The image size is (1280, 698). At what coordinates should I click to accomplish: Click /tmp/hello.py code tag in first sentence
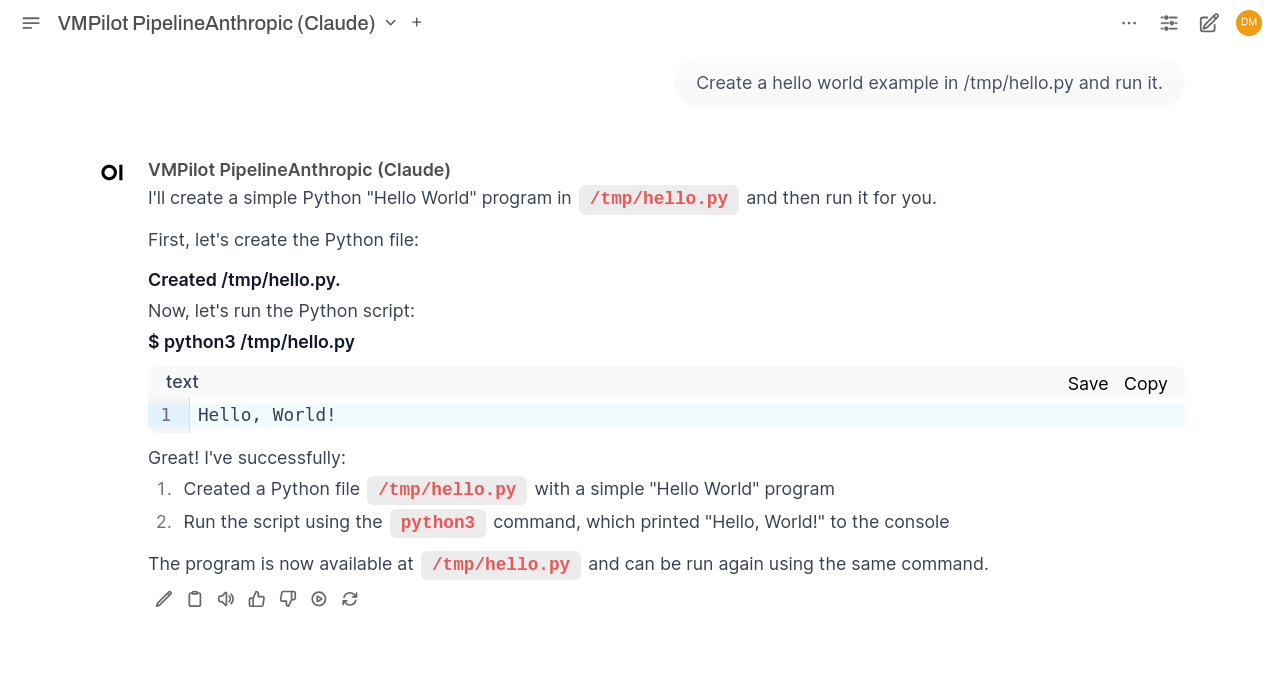coord(659,199)
